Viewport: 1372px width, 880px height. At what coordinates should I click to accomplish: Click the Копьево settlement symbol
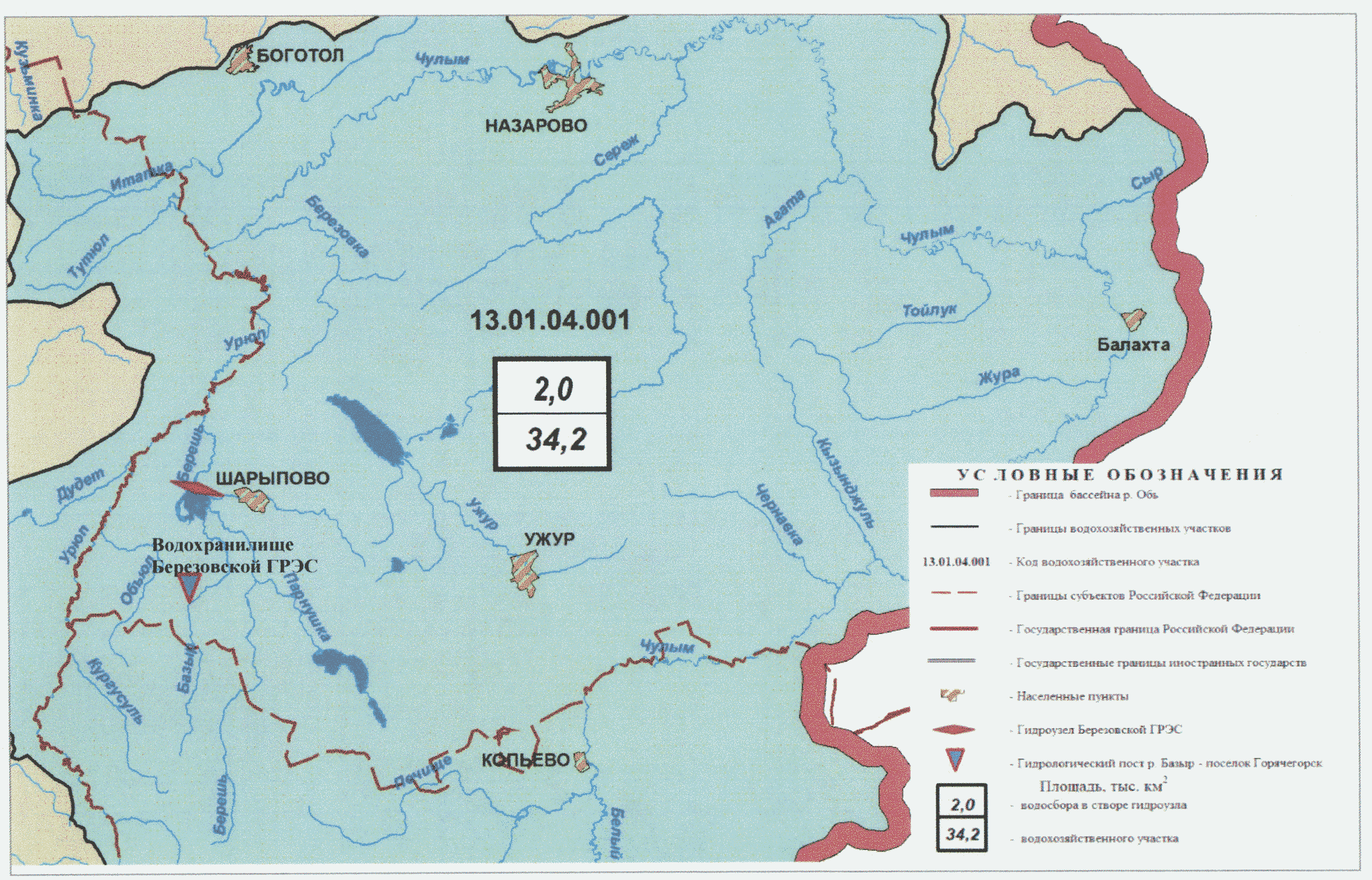point(581,761)
